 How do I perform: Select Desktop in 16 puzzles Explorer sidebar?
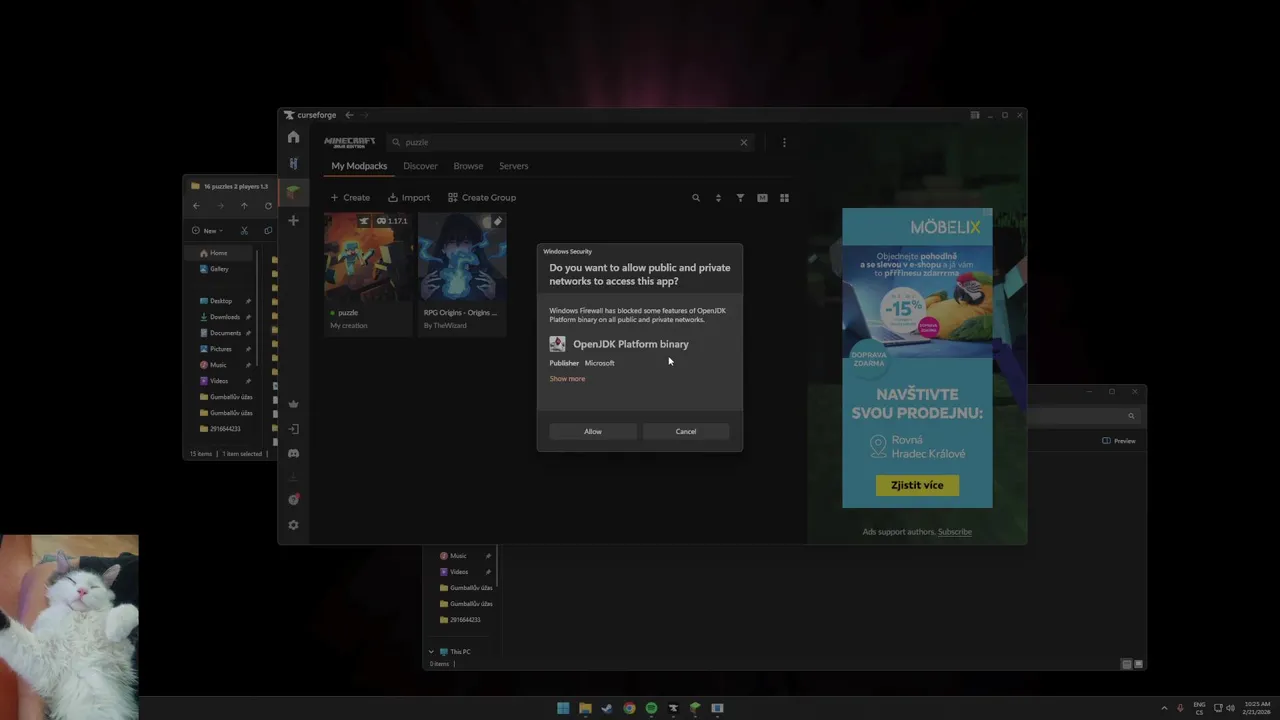point(222,301)
